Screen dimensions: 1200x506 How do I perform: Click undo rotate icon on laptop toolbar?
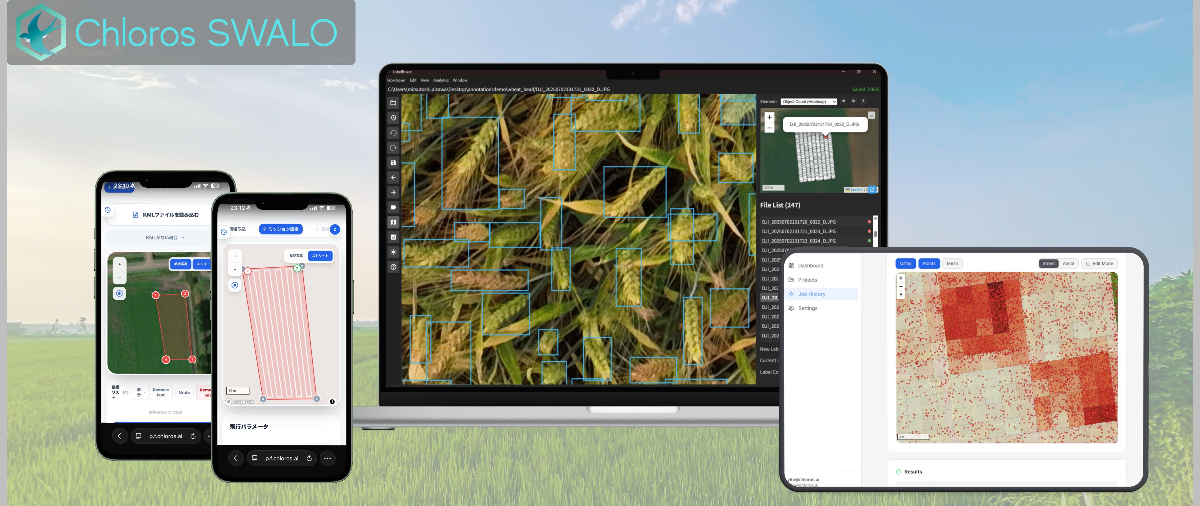(393, 132)
